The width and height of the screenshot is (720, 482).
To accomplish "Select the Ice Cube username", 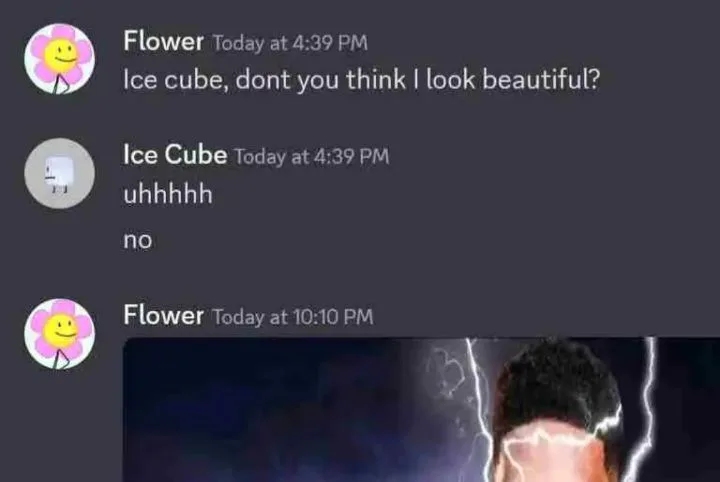I will 175,154.
